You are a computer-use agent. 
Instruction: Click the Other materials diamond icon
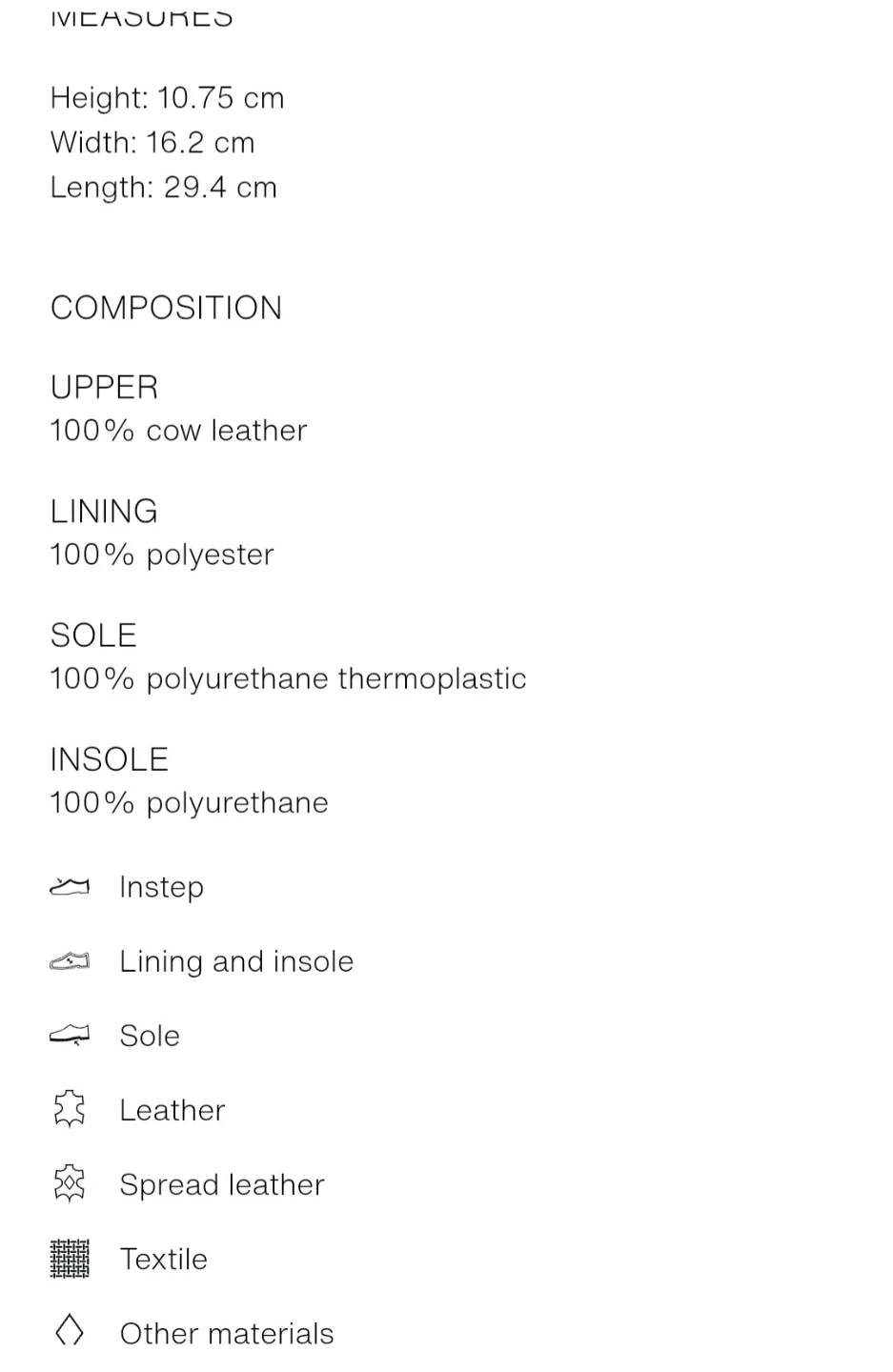(x=69, y=1332)
